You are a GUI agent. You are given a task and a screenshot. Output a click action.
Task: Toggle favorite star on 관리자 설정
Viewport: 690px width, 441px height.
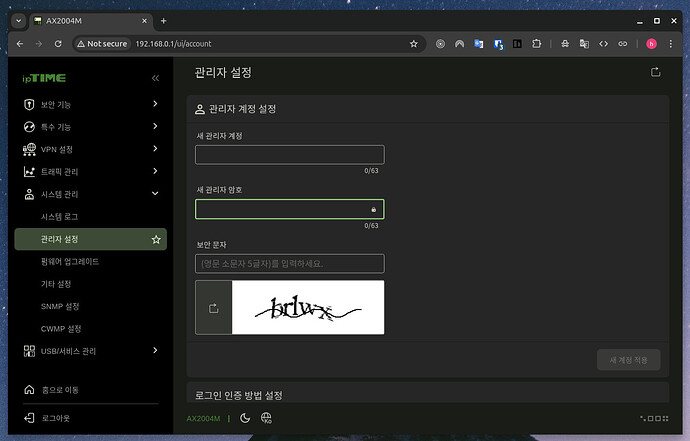click(156, 239)
